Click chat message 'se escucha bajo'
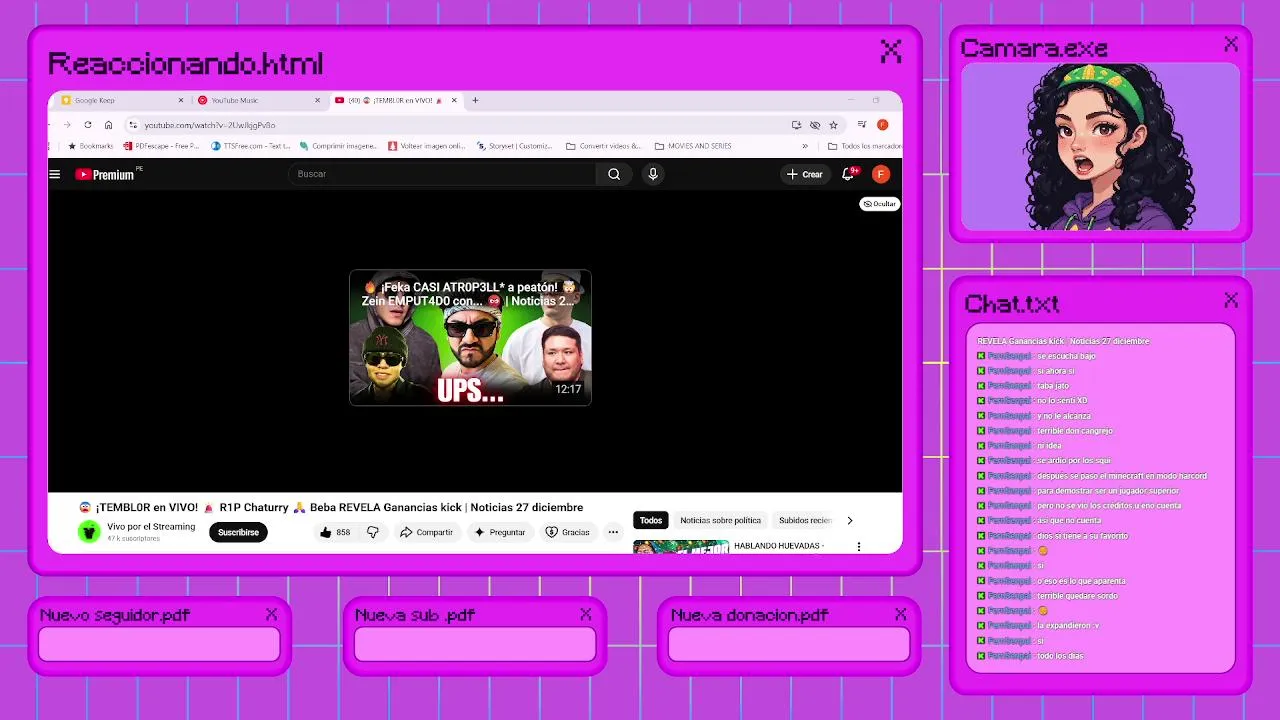Screen dimensions: 1280x720 (x=1066, y=356)
